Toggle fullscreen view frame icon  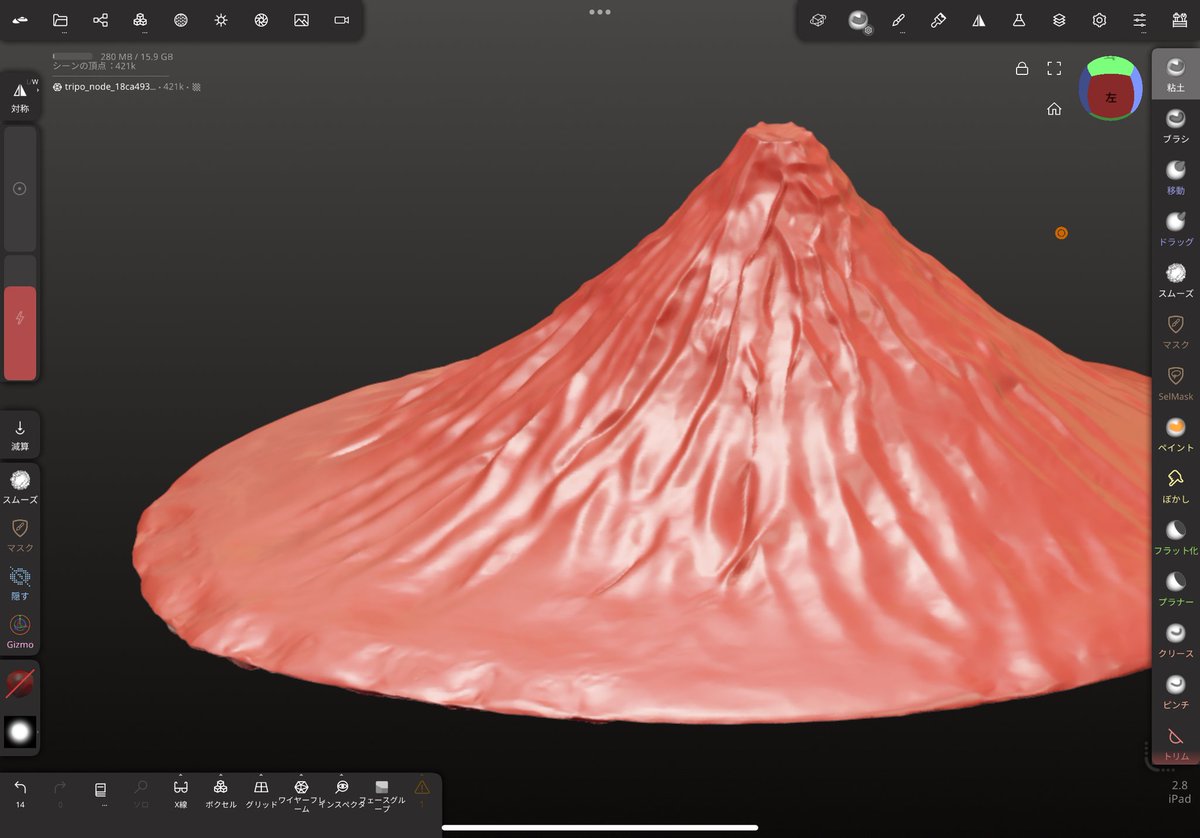[1054, 68]
